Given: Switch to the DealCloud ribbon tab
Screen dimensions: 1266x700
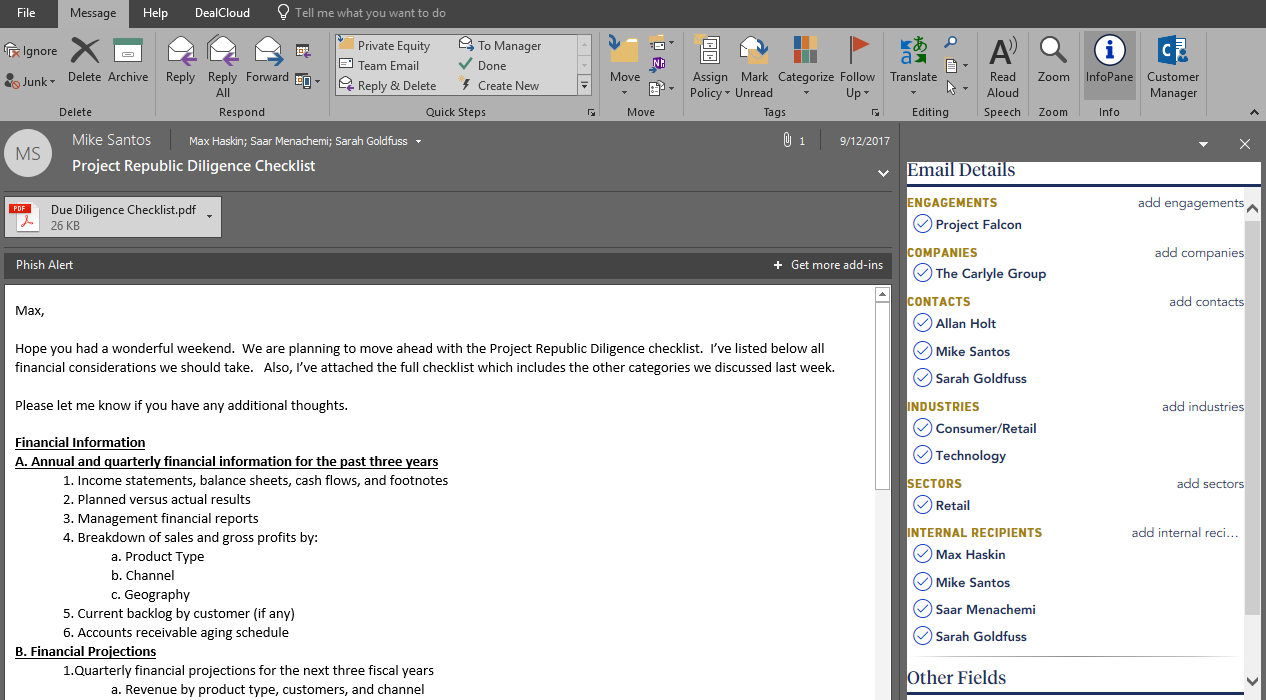Looking at the screenshot, I should point(222,13).
